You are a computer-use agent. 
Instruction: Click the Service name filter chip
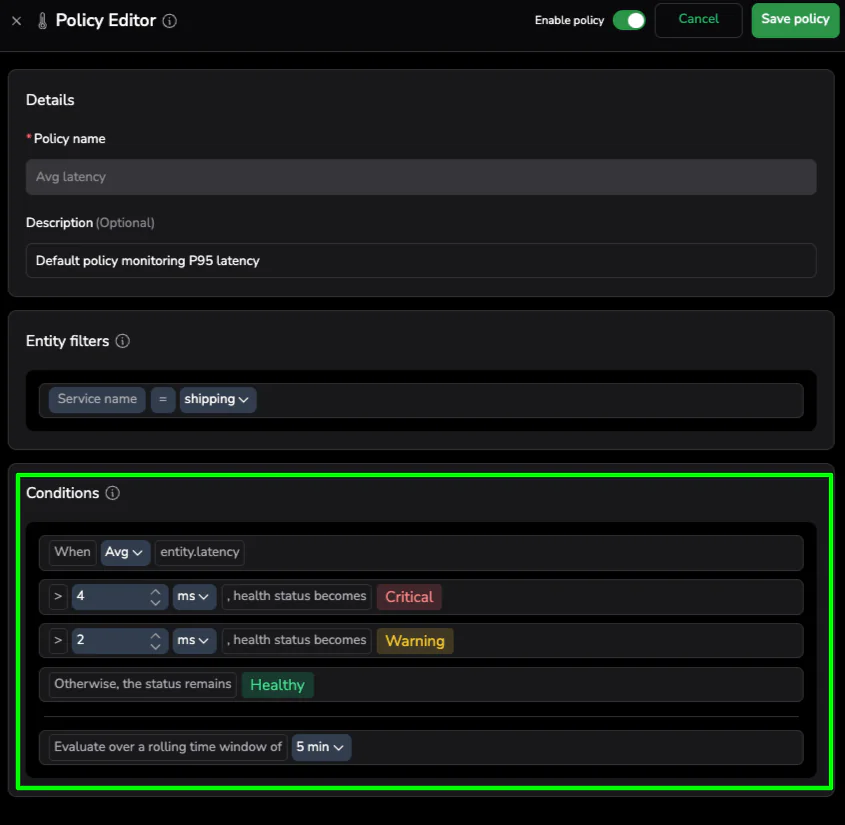pos(97,400)
